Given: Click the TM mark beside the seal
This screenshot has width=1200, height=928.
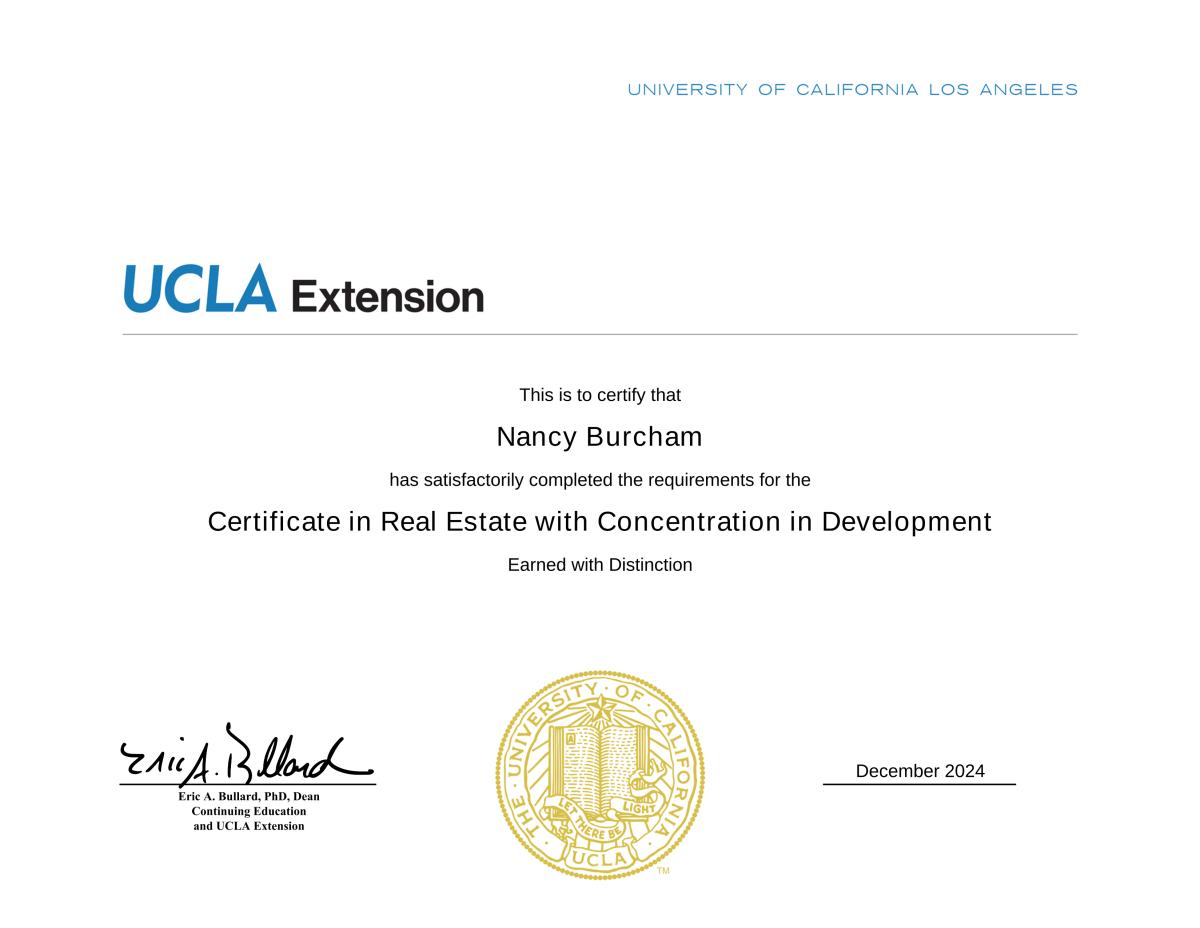Looking at the screenshot, I should [x=663, y=871].
